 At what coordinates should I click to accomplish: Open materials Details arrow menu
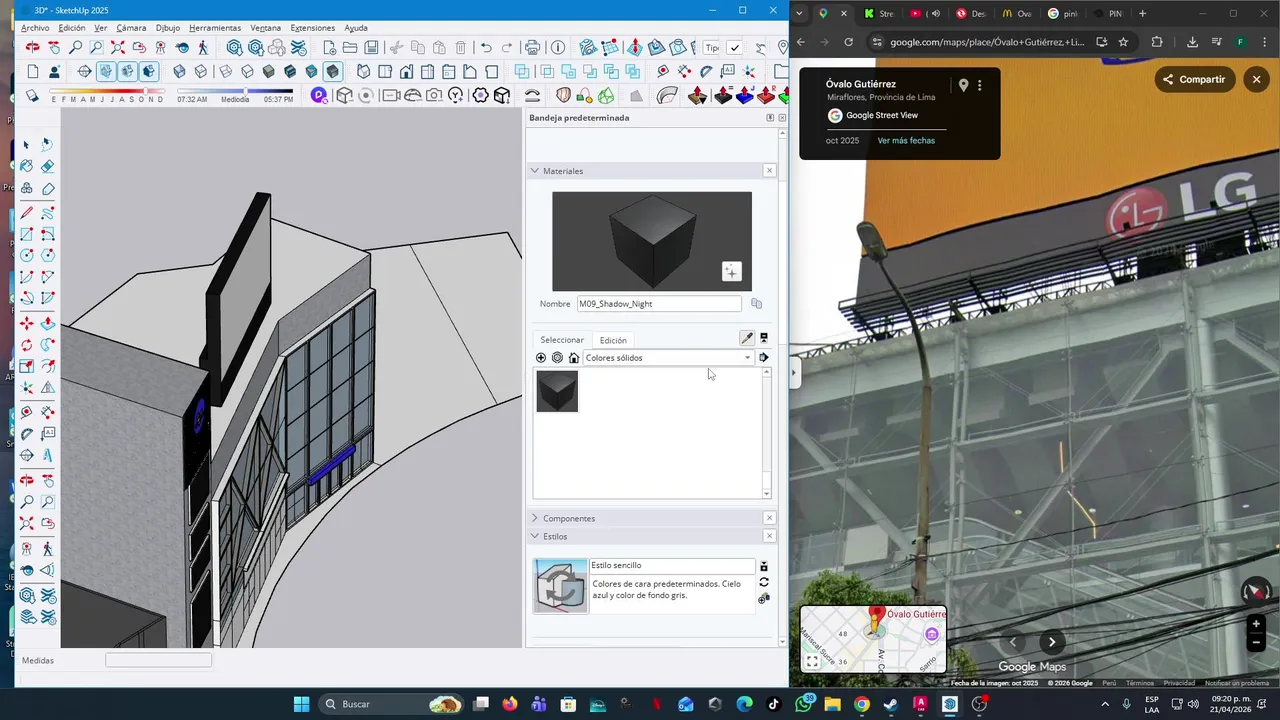(x=764, y=357)
